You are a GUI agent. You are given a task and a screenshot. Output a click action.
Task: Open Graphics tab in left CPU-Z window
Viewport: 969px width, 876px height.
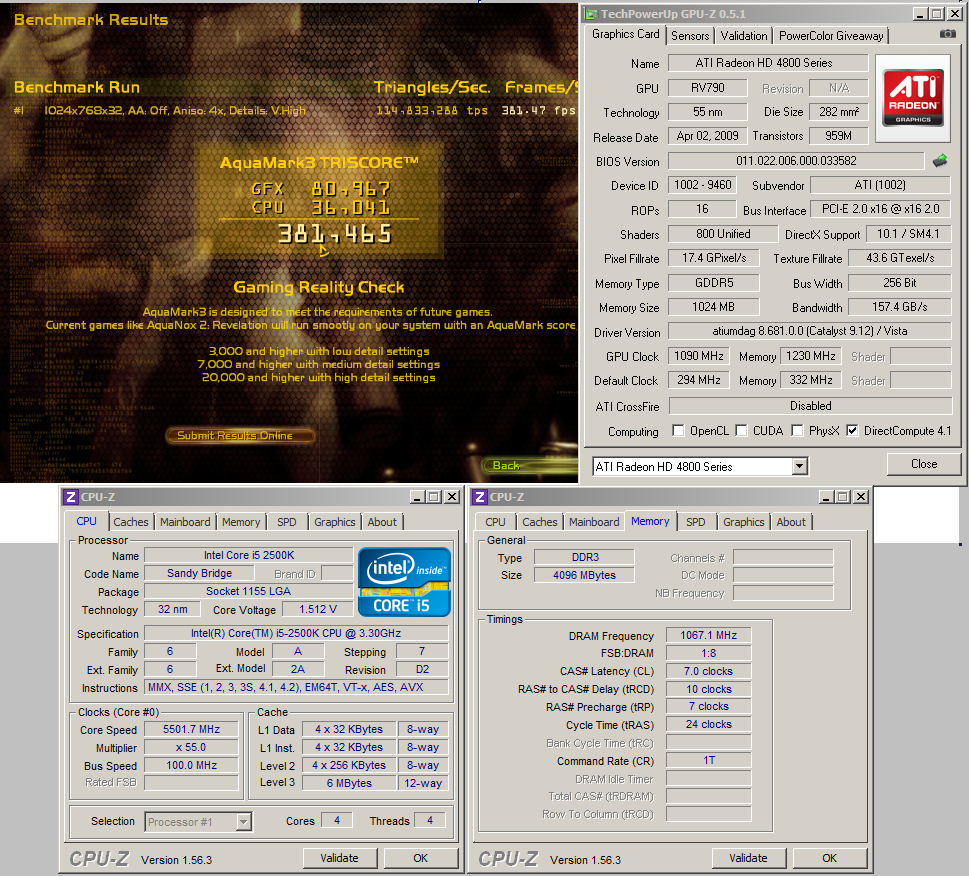pyautogui.click(x=334, y=522)
